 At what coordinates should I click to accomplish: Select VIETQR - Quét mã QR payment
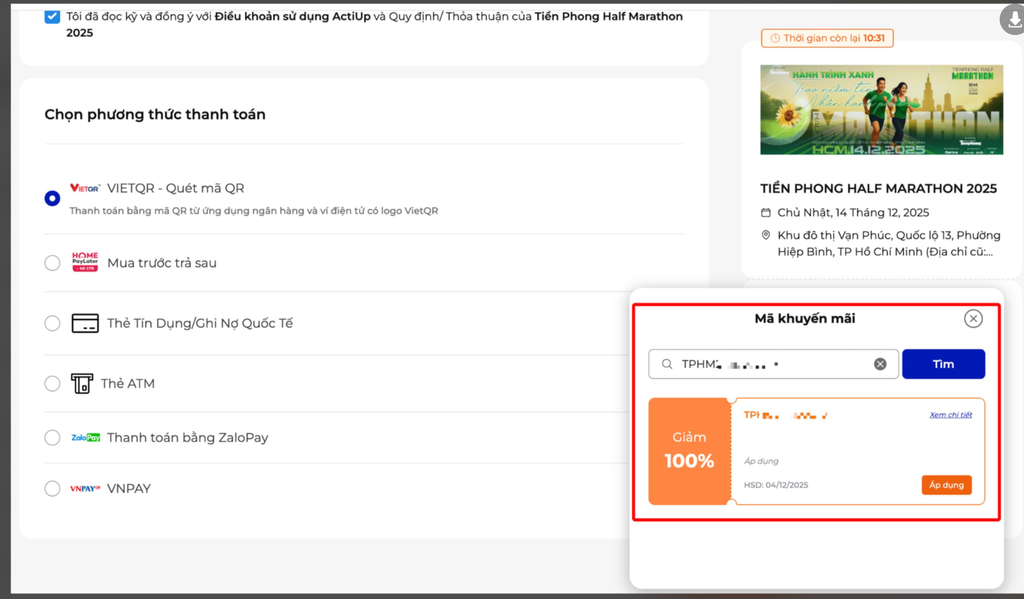(53, 198)
